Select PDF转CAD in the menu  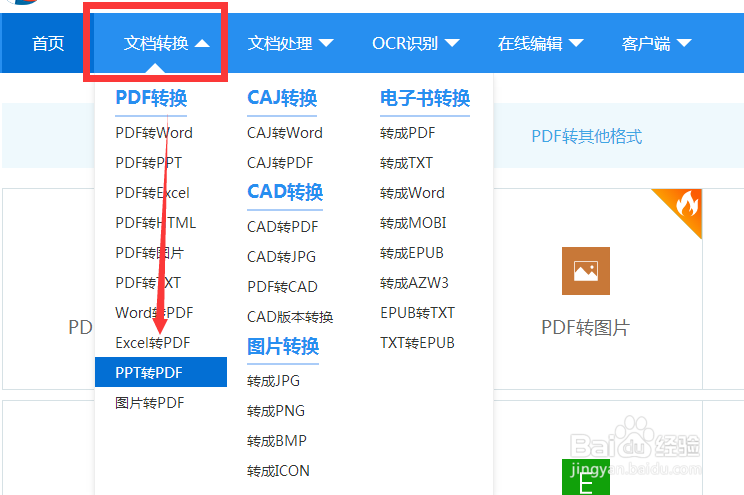(282, 287)
